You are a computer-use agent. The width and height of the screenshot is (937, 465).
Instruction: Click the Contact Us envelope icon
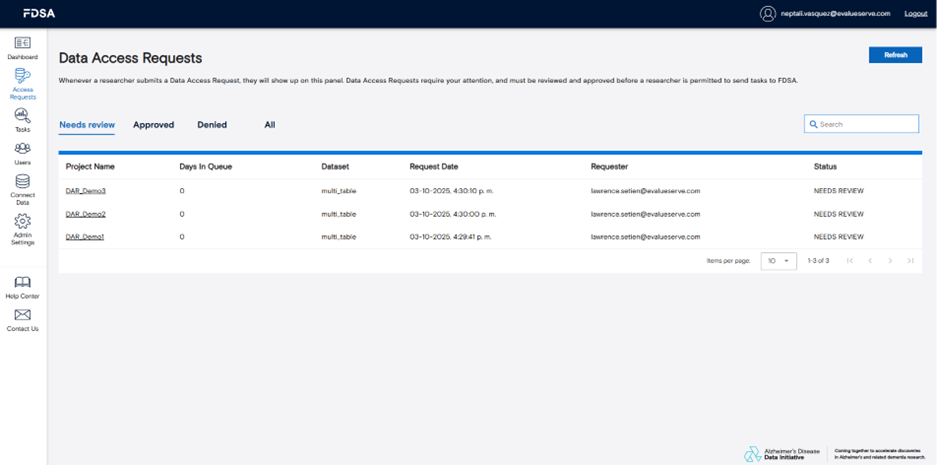point(22,316)
